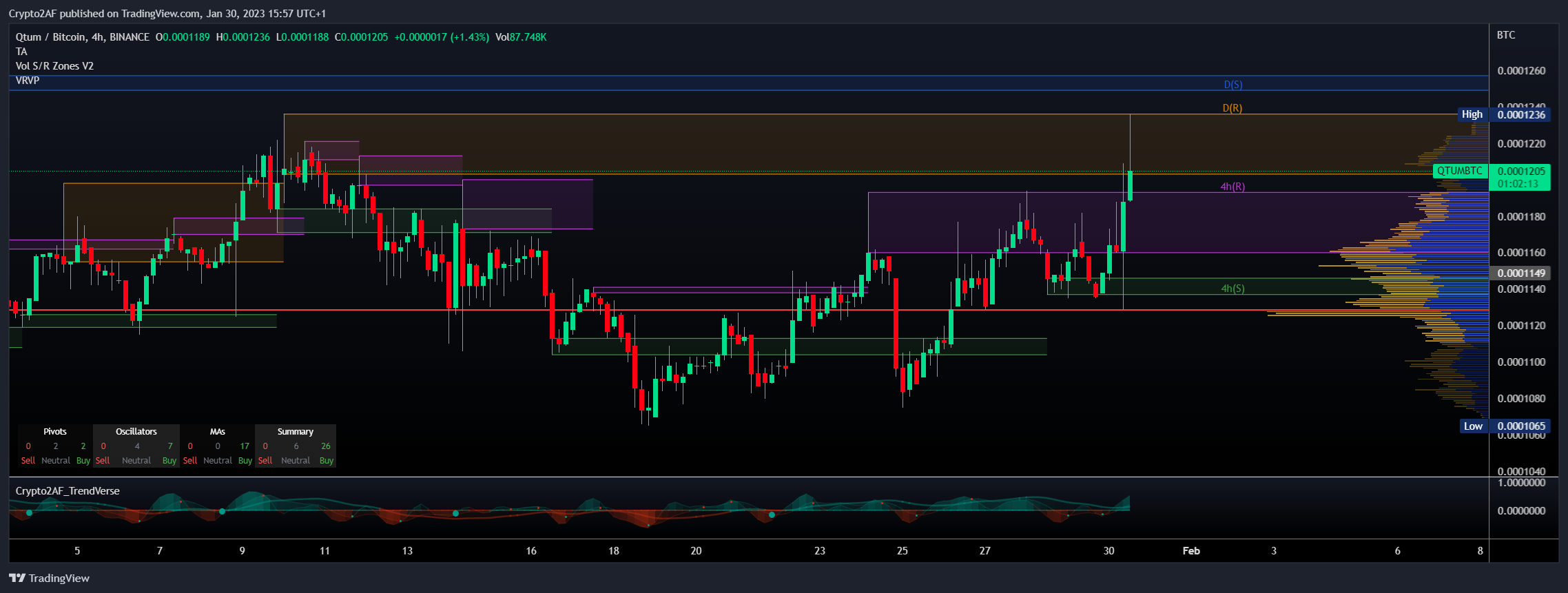The width and height of the screenshot is (1568, 593).
Task: Click the Oscillators Neutral count 4
Action: point(137,446)
